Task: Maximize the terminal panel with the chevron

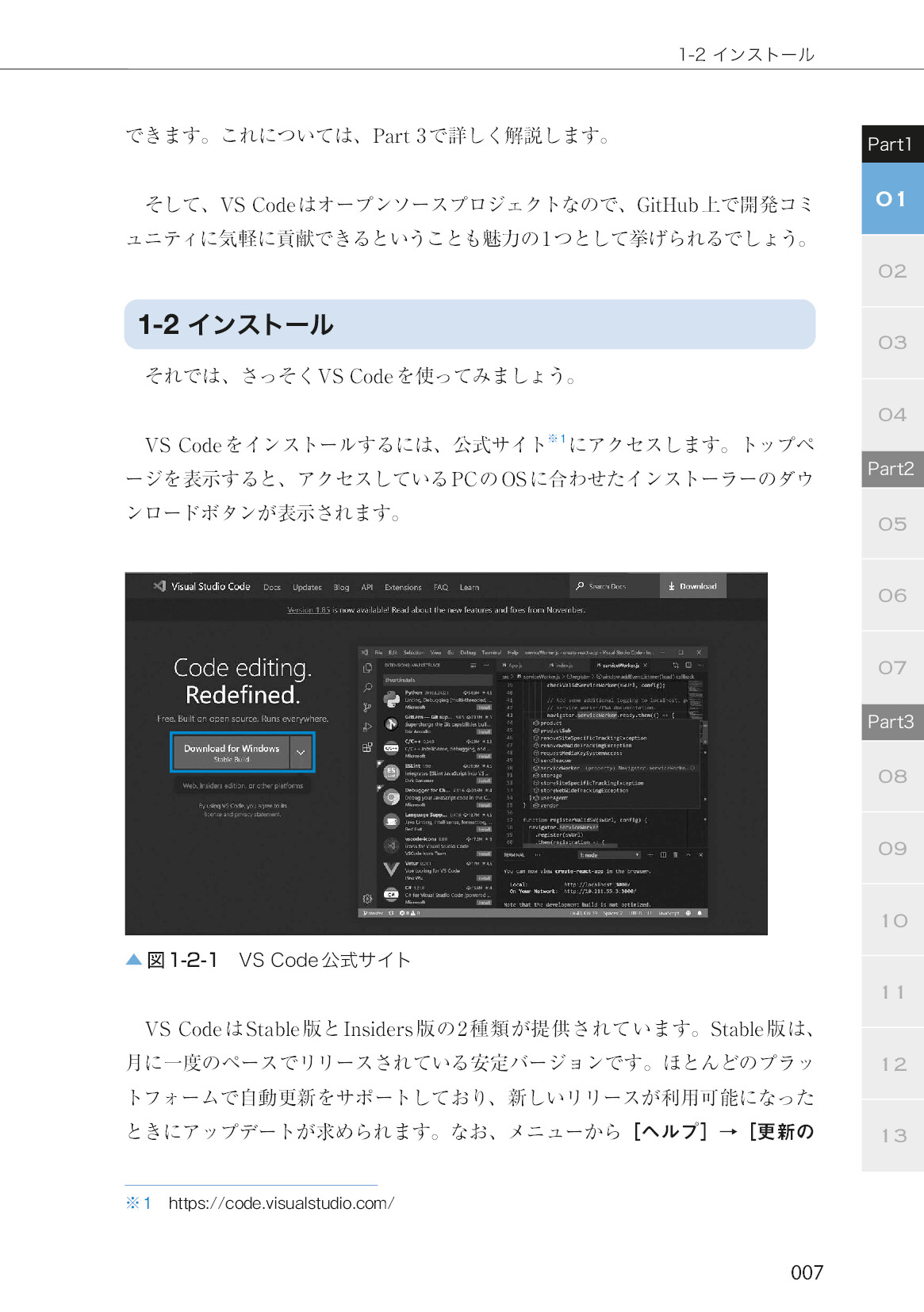Action: coord(688,855)
